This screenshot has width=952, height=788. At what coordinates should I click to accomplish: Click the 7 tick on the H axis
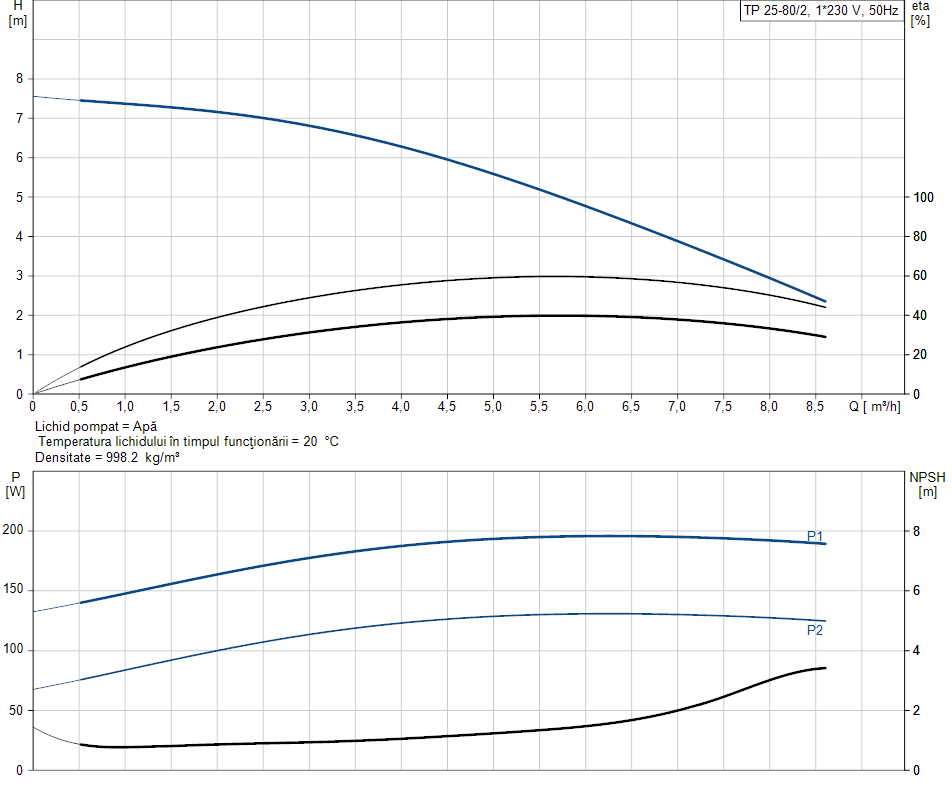click(x=19, y=118)
